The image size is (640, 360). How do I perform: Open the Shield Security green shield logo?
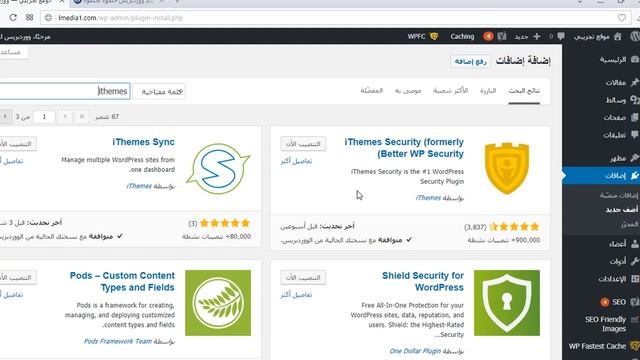(507, 303)
